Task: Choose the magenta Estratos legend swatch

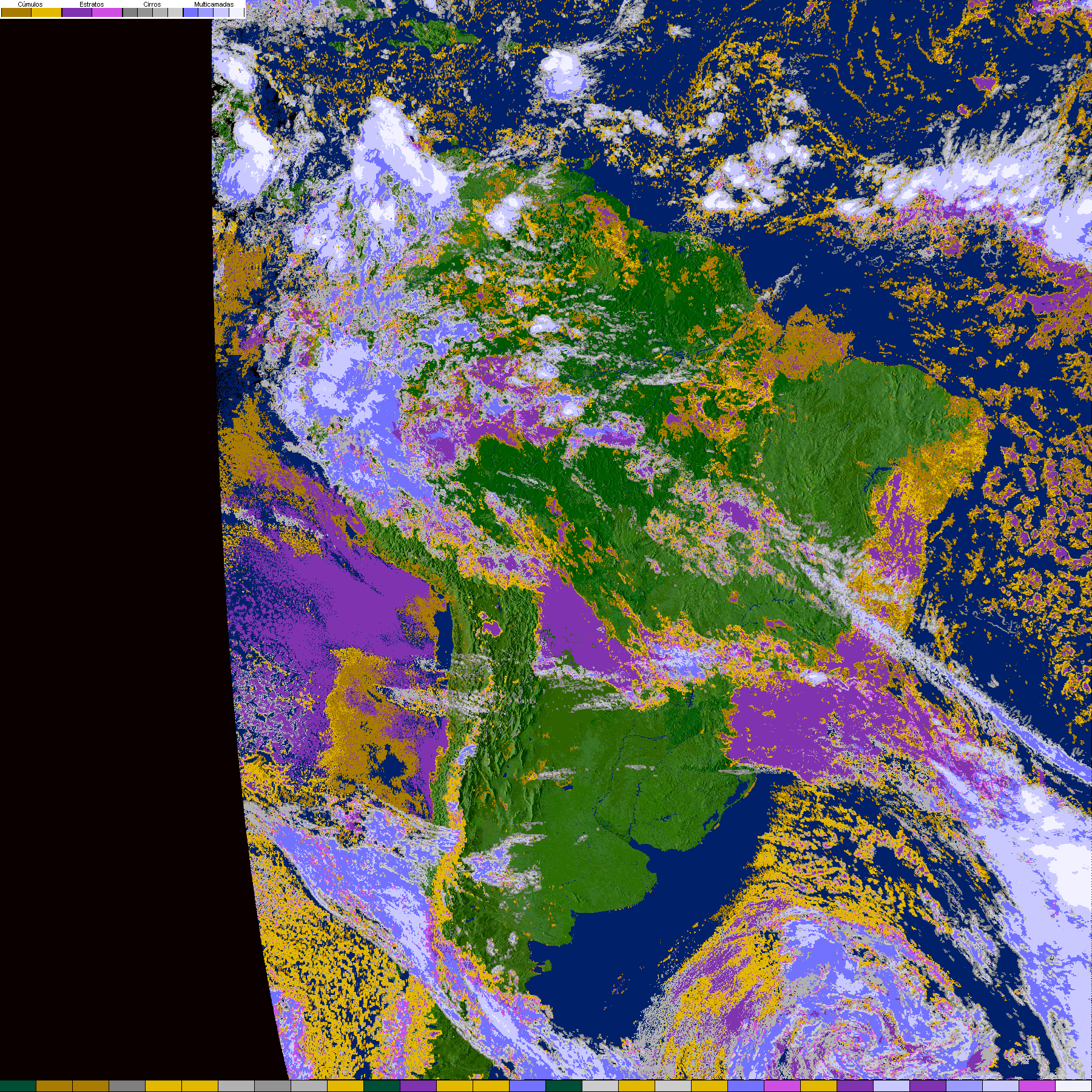Action: [107, 13]
